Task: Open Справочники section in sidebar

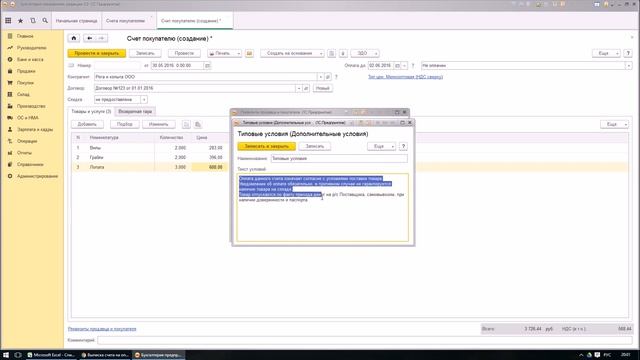Action: click(x=30, y=164)
